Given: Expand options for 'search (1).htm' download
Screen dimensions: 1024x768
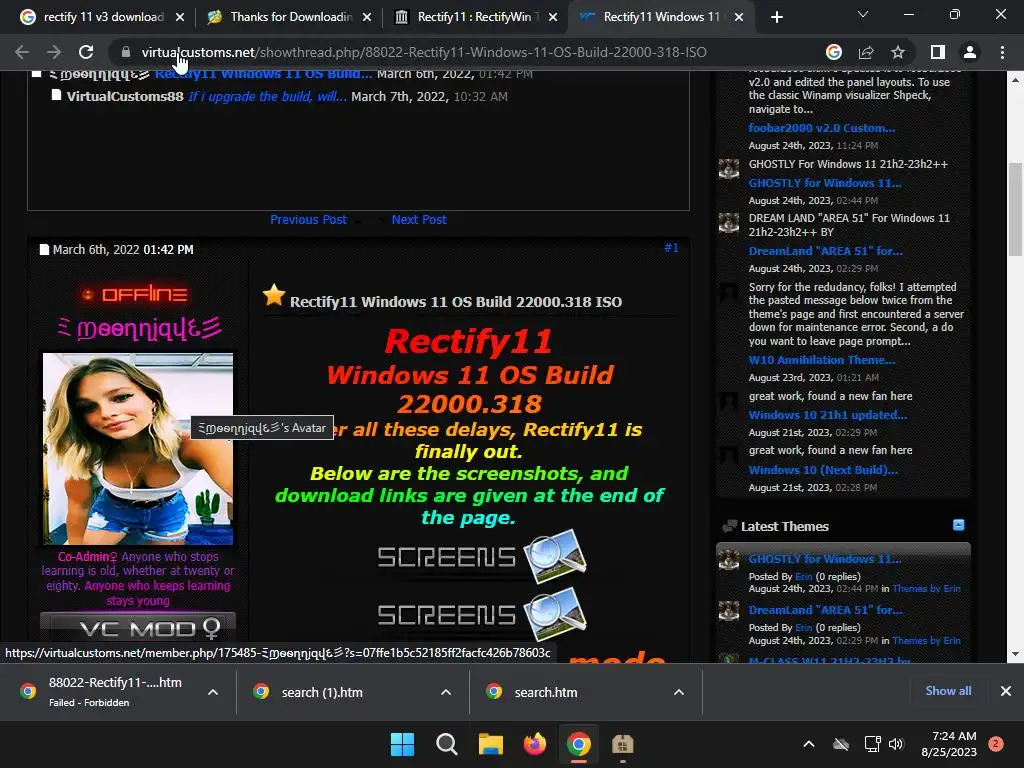Looking at the screenshot, I should [446, 692].
